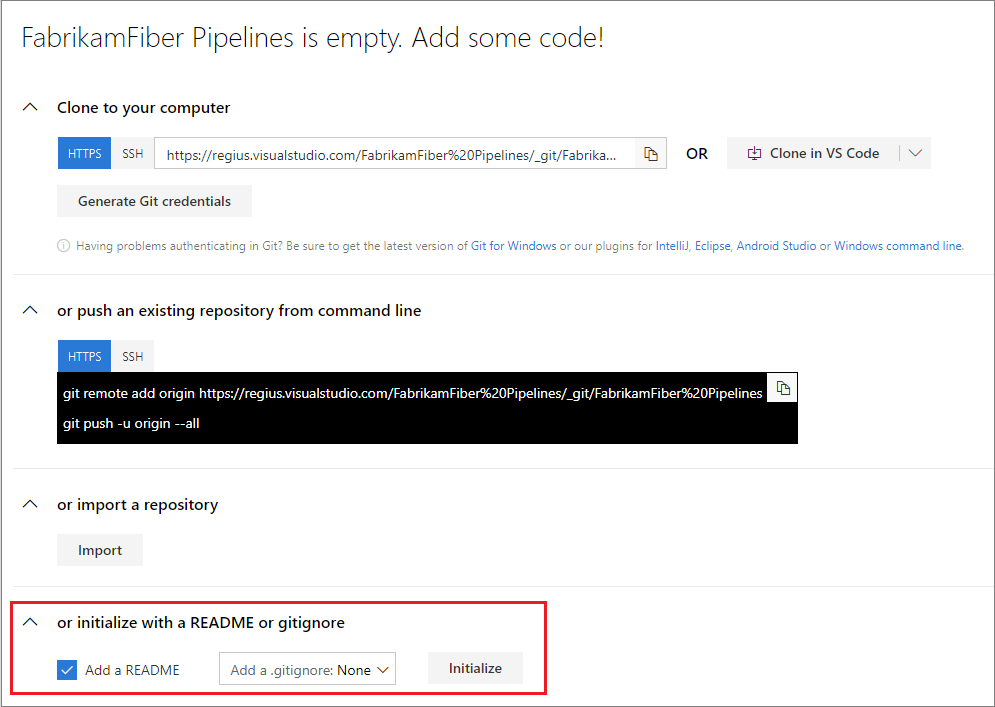Click the clone URL text field

[398, 155]
